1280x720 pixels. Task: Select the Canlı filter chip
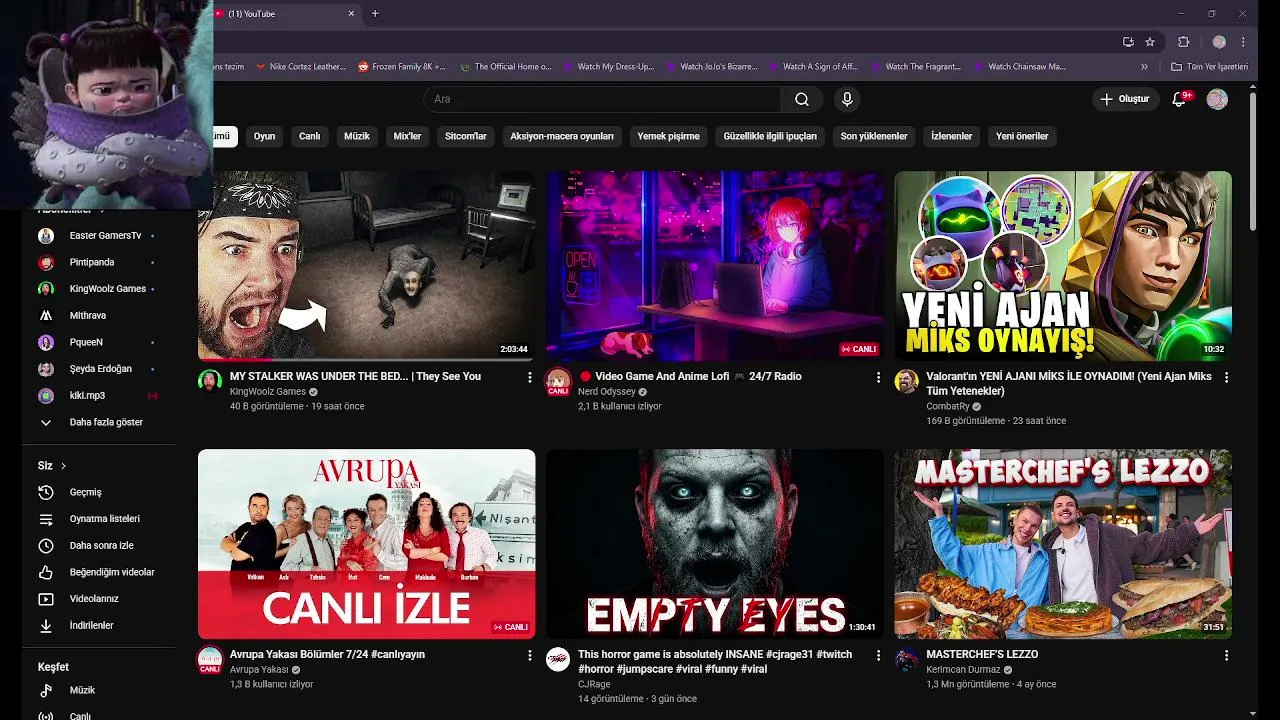click(x=310, y=136)
